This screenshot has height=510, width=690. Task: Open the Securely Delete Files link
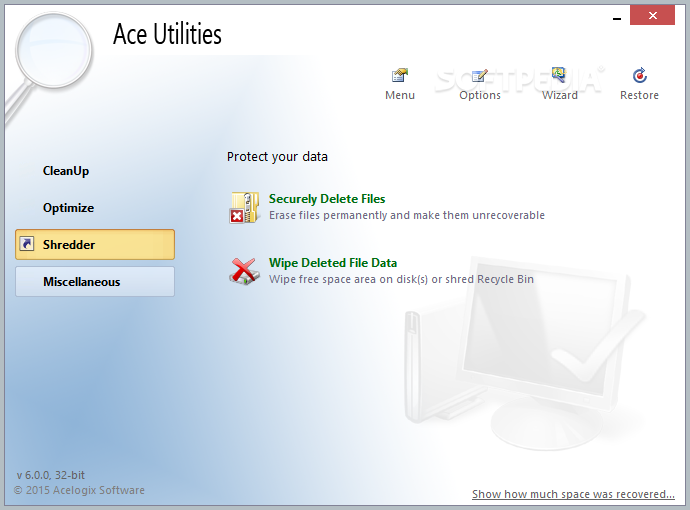coord(327,199)
